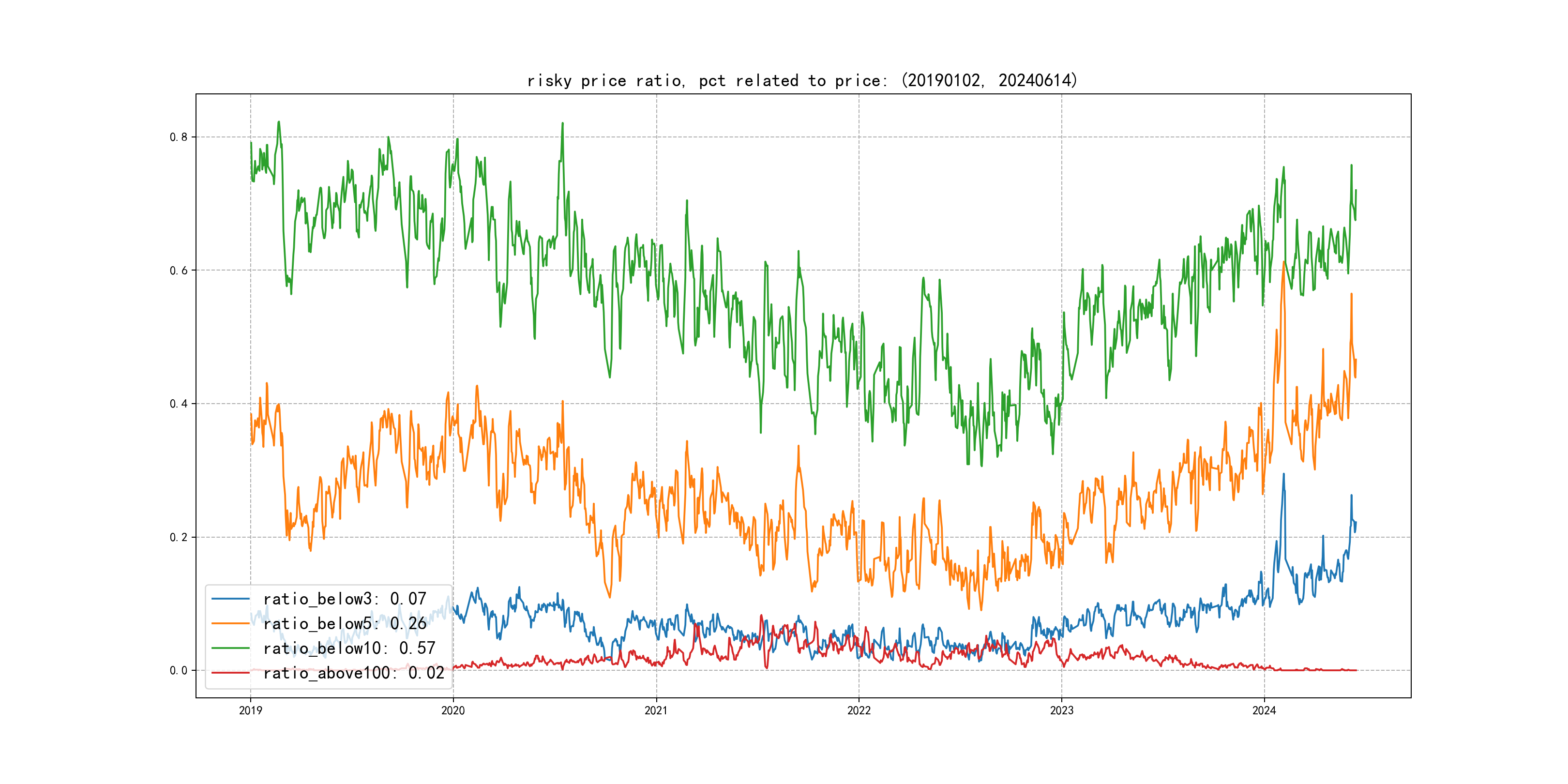Click the 2022 x-axis tick label
This screenshot has width=1568, height=784.
tap(859, 710)
